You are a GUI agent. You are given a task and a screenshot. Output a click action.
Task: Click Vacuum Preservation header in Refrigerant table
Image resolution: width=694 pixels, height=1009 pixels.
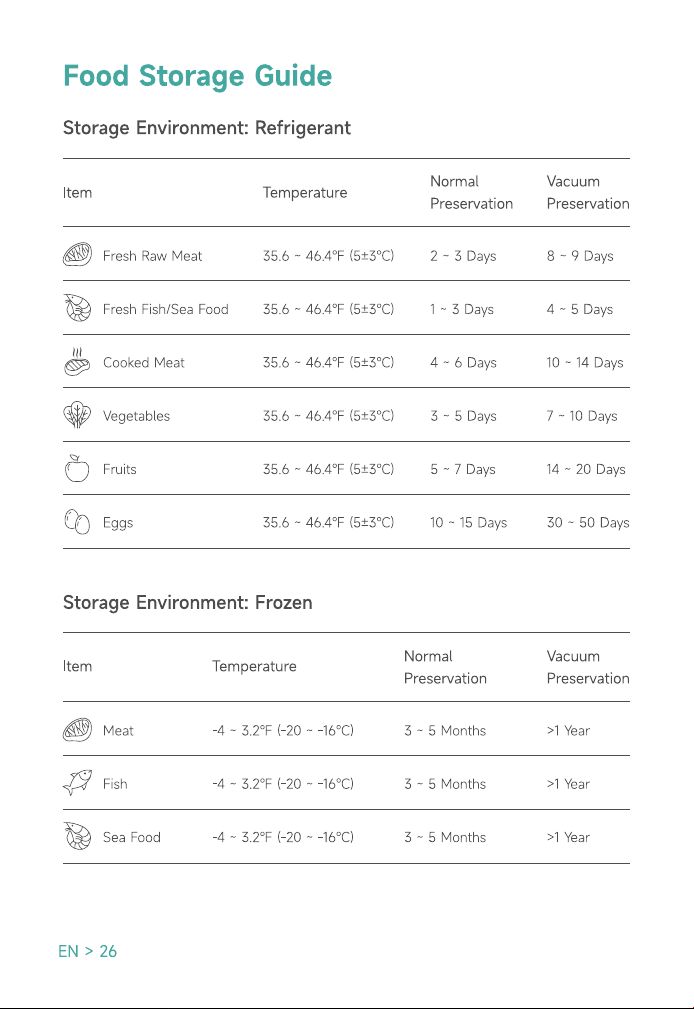(588, 192)
